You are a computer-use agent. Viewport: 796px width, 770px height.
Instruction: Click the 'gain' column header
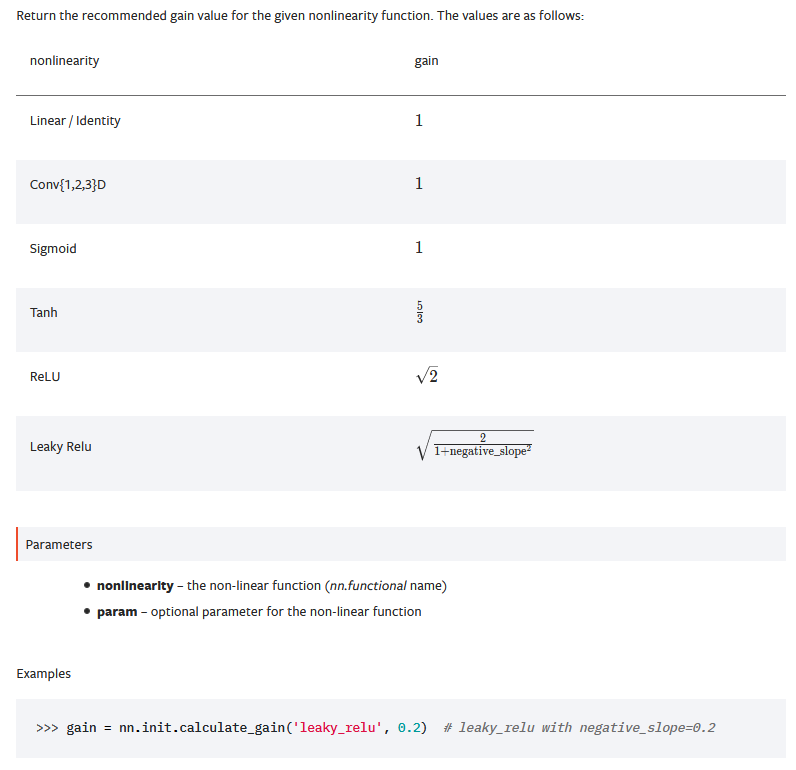point(426,61)
